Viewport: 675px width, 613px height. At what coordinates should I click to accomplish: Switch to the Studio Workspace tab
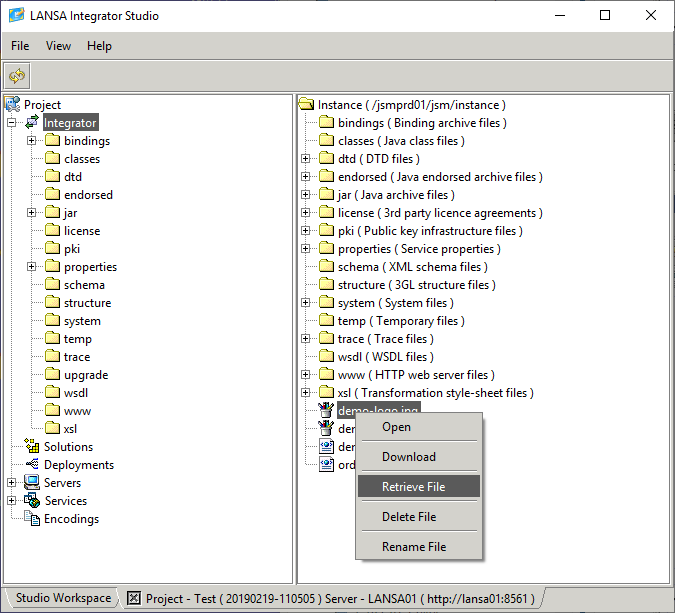coord(63,598)
